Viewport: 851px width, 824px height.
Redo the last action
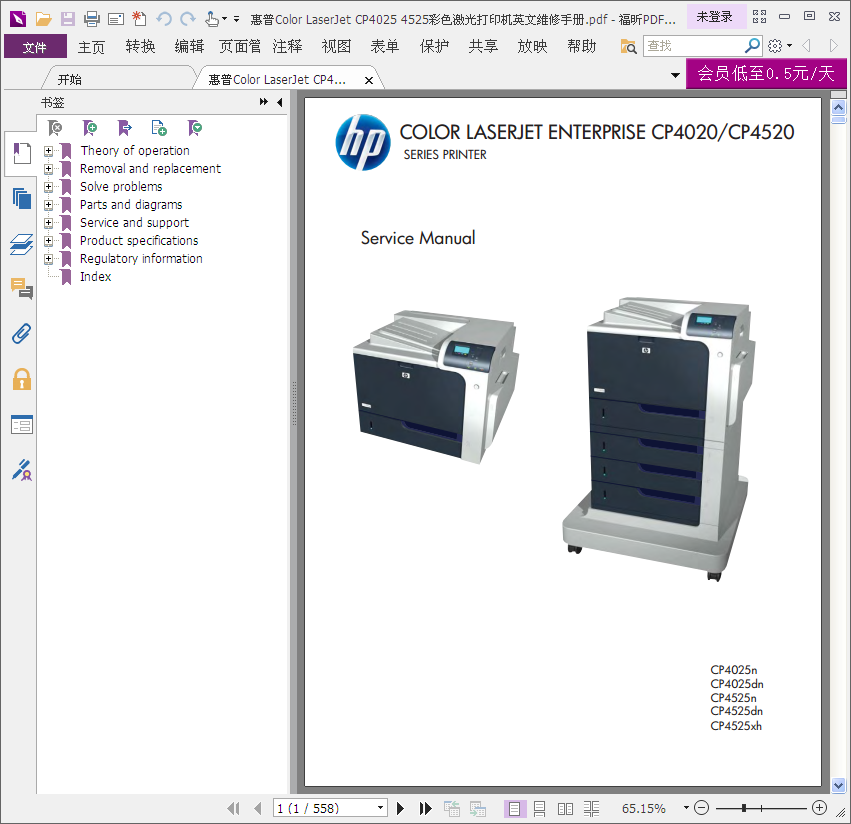188,20
